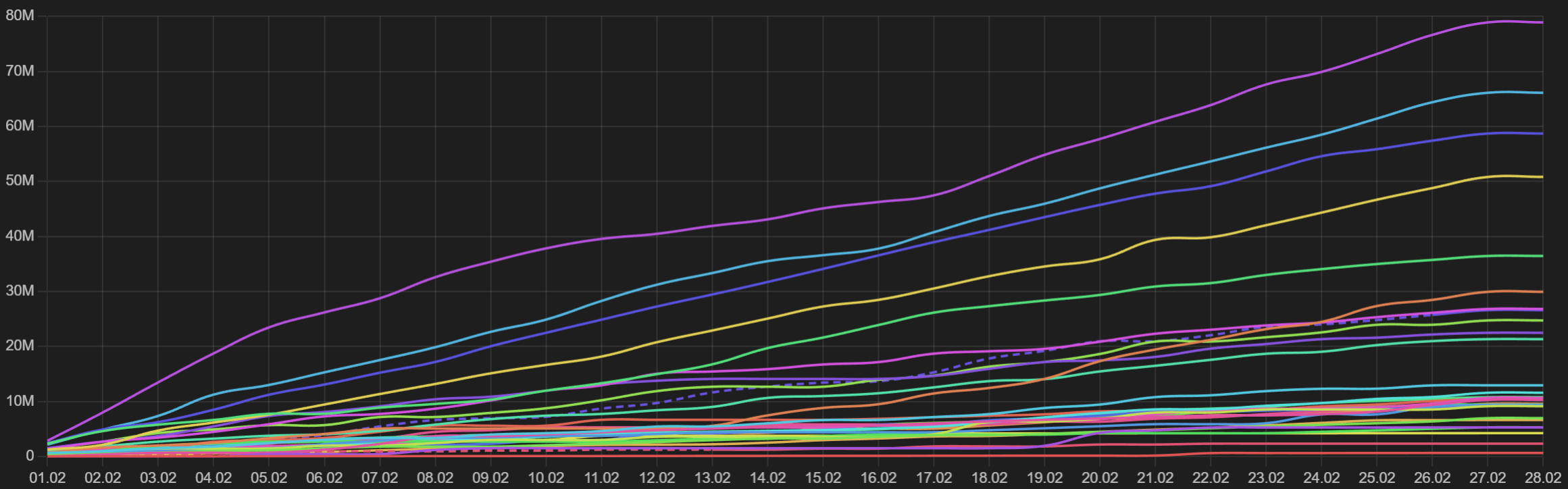Select the 20.02 date on the x-axis
1568x489 pixels.
[x=1100, y=478]
